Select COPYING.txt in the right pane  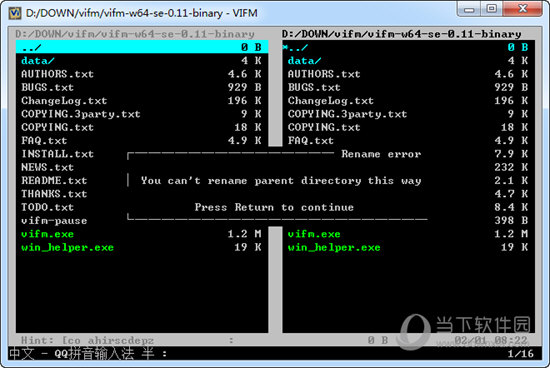[x=324, y=127]
